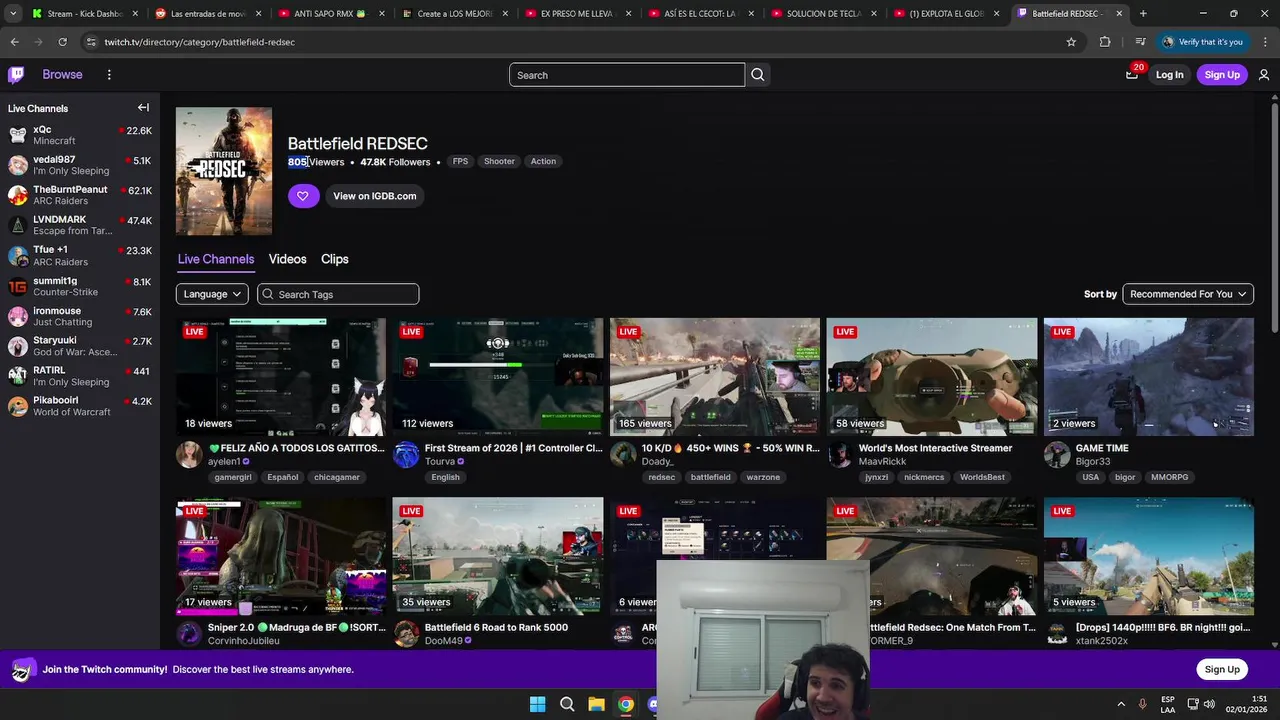Open summit1g avatar in sidebar
The image size is (1280, 720).
(x=18, y=286)
